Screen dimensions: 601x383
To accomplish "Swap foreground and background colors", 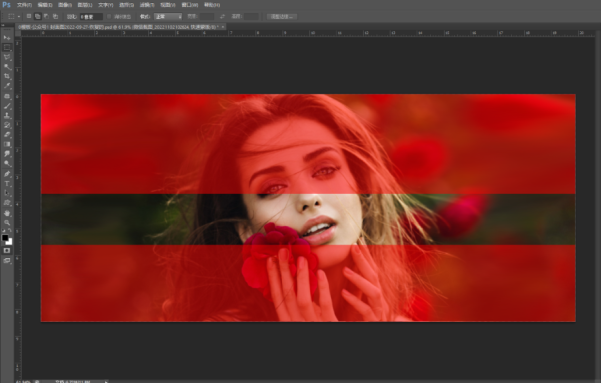I will tap(10, 230).
